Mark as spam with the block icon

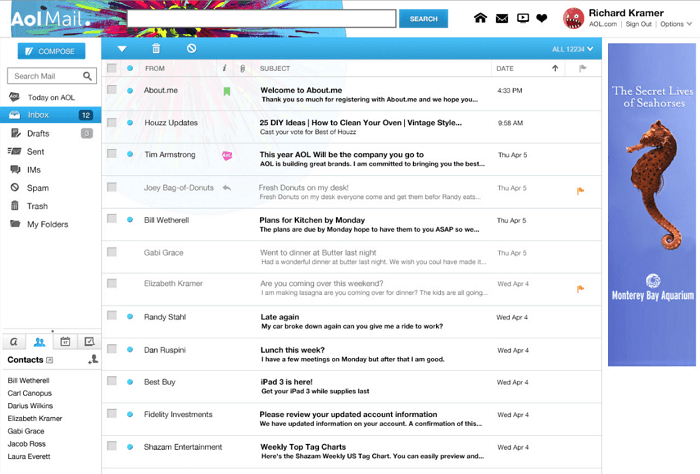coord(191,48)
